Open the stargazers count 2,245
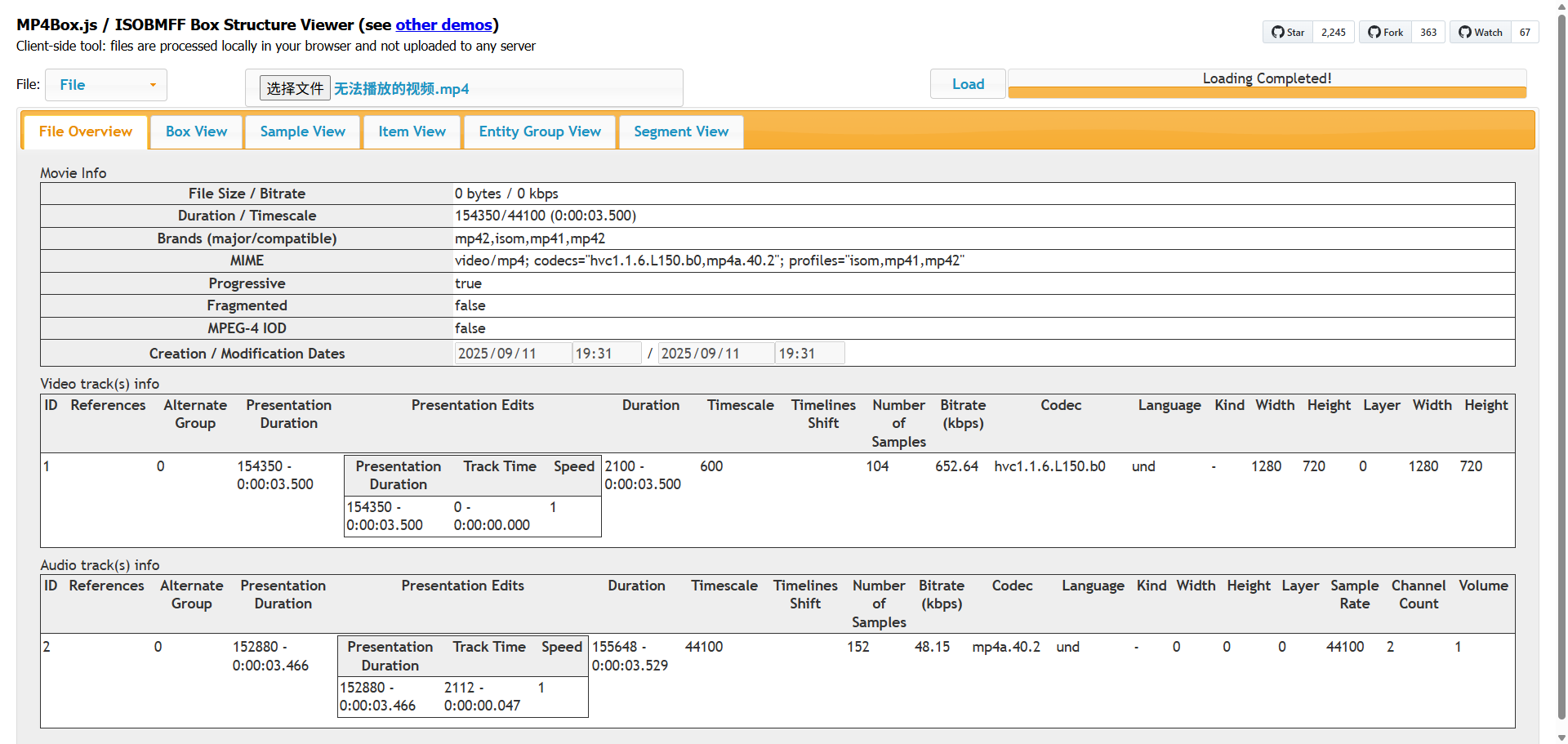This screenshot has height=744, width=1568. pos(1334,33)
